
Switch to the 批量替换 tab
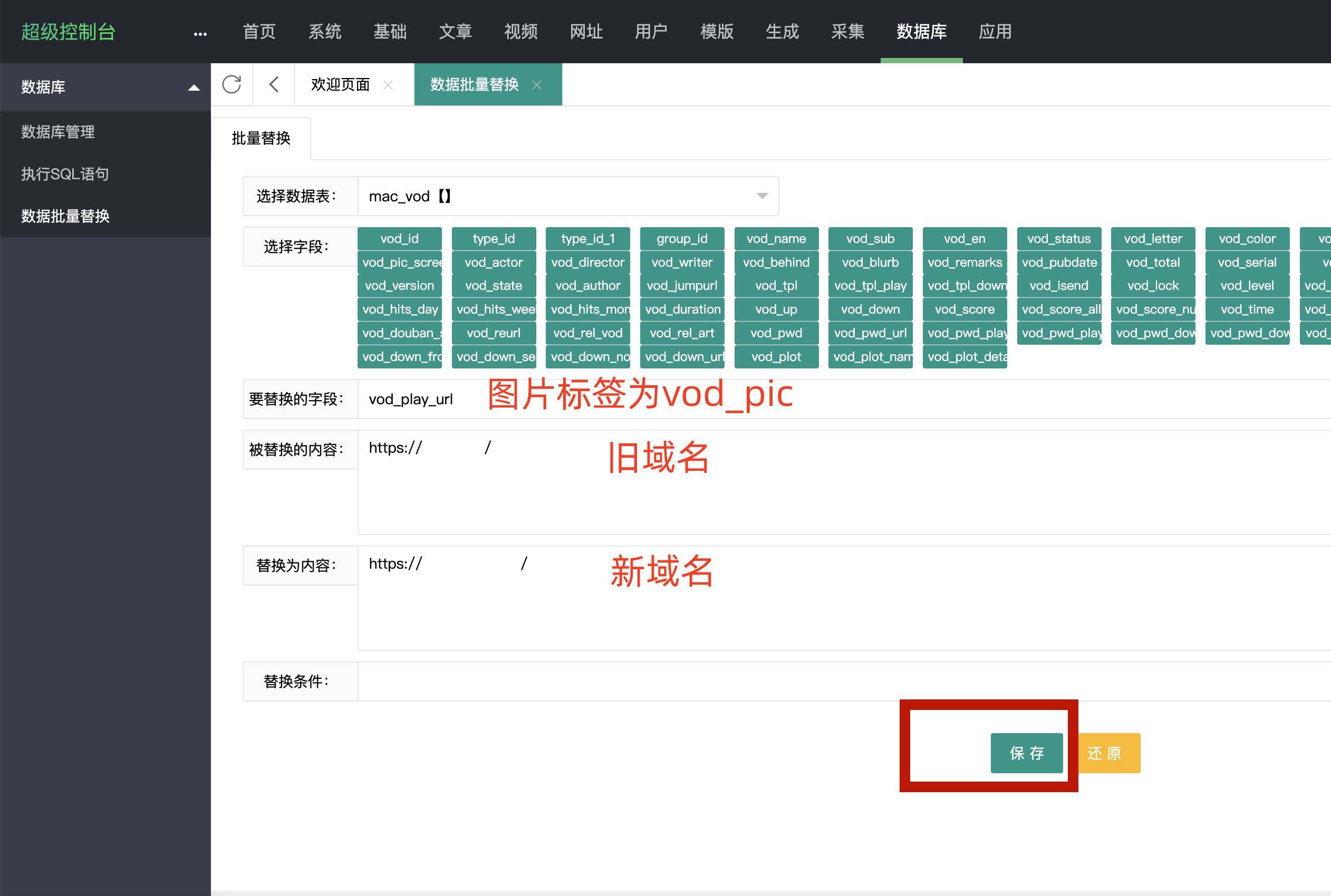coord(261,138)
